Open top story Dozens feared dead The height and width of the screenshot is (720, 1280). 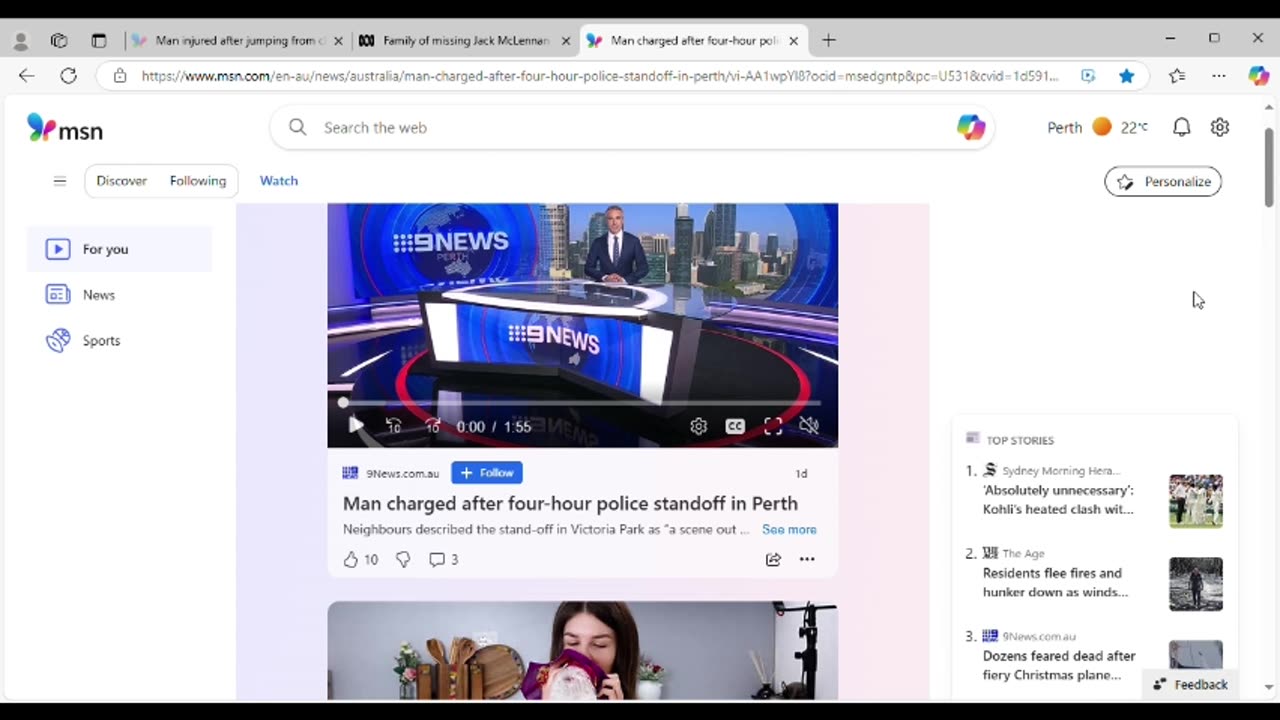click(1059, 665)
